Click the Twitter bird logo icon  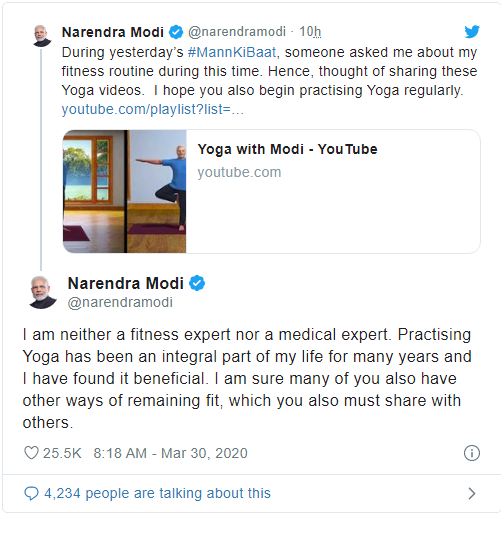pos(472,32)
